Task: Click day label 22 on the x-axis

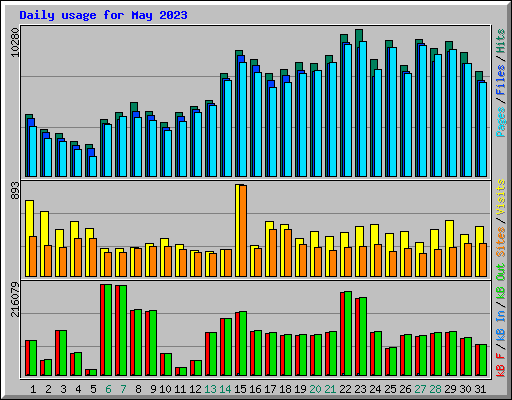Action: [345, 389]
